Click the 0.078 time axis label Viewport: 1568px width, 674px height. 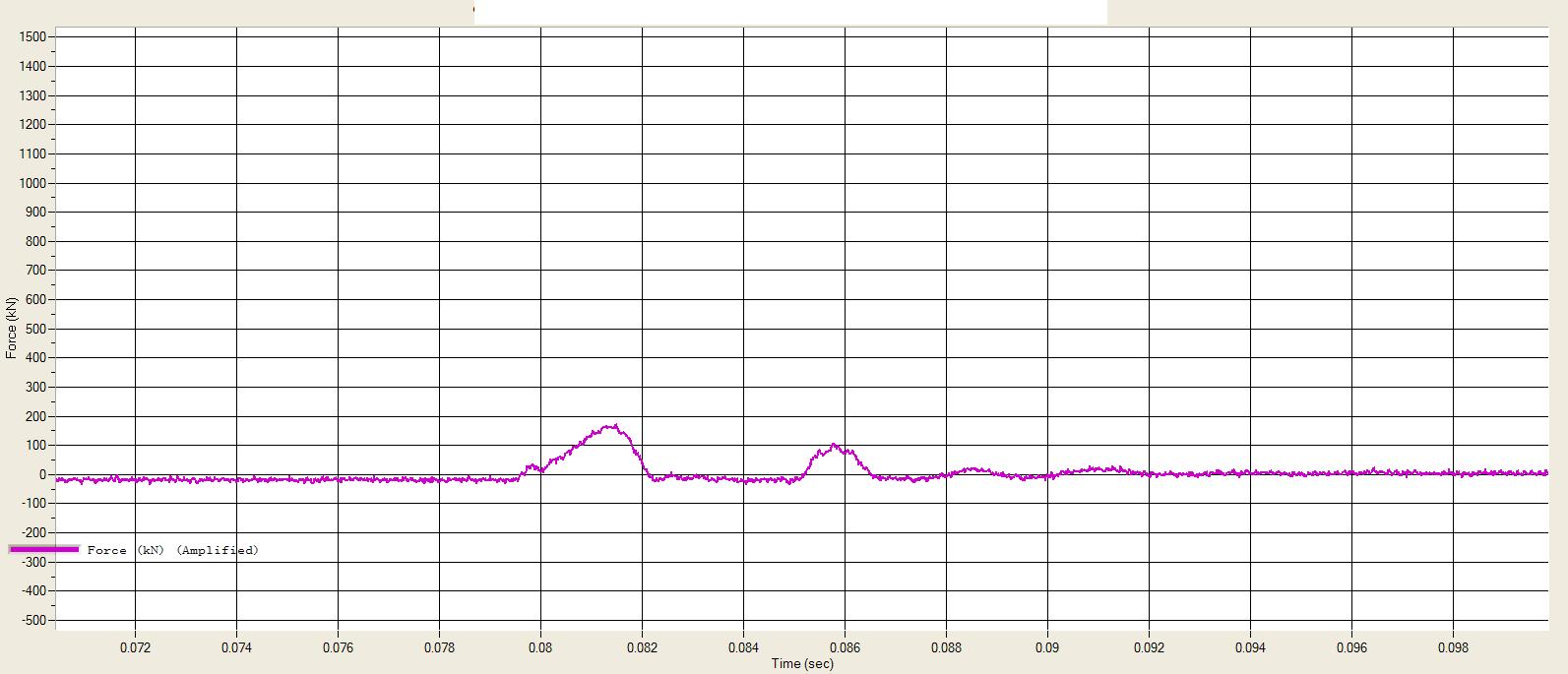click(x=439, y=647)
